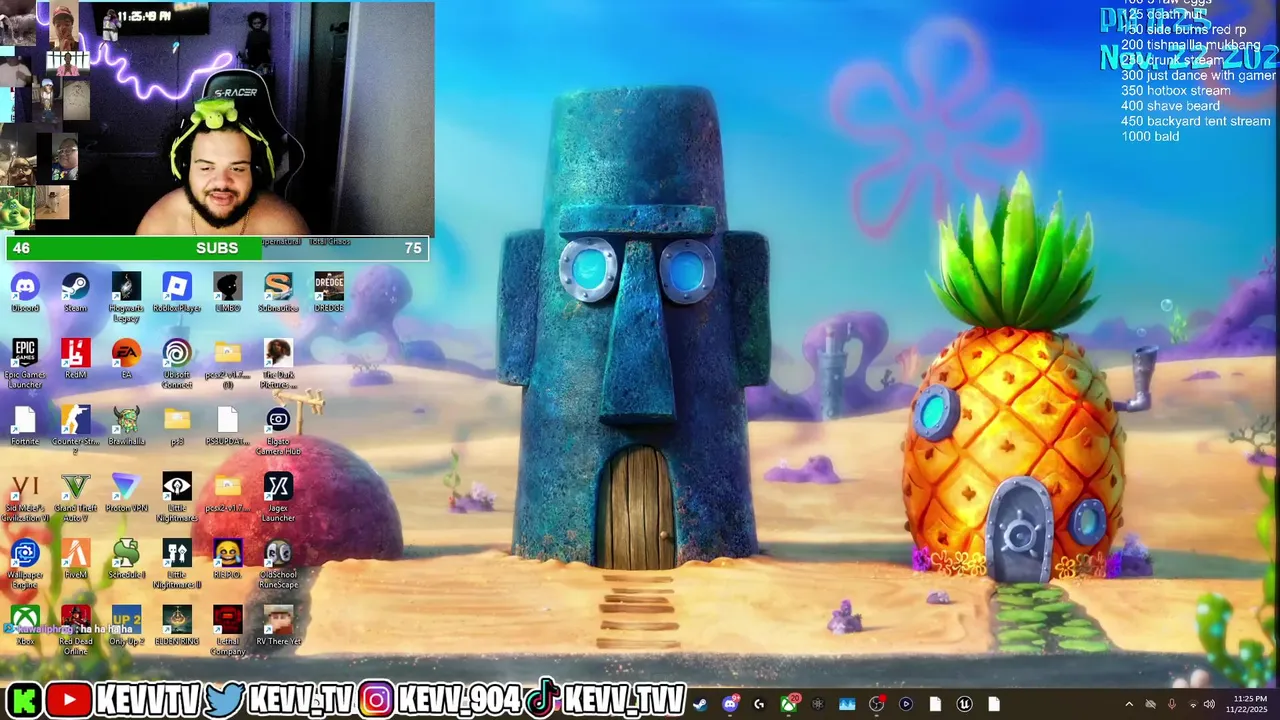Select the RedM desktop icon
The height and width of the screenshot is (720, 1280).
click(76, 359)
